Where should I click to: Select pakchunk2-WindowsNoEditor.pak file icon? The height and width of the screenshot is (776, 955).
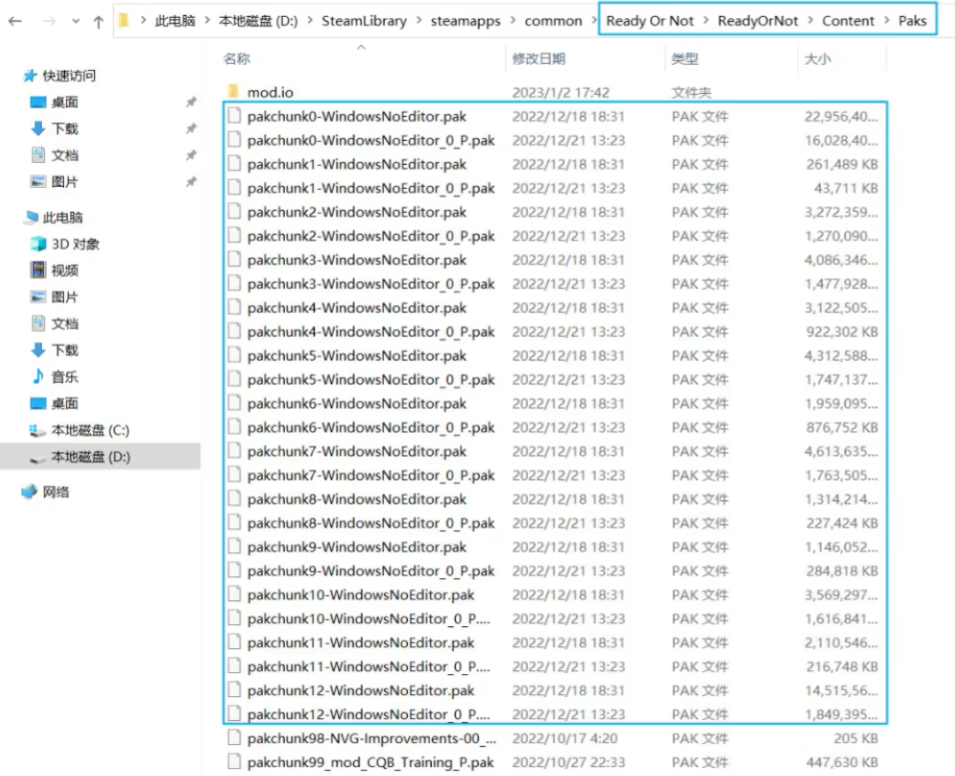[234, 211]
